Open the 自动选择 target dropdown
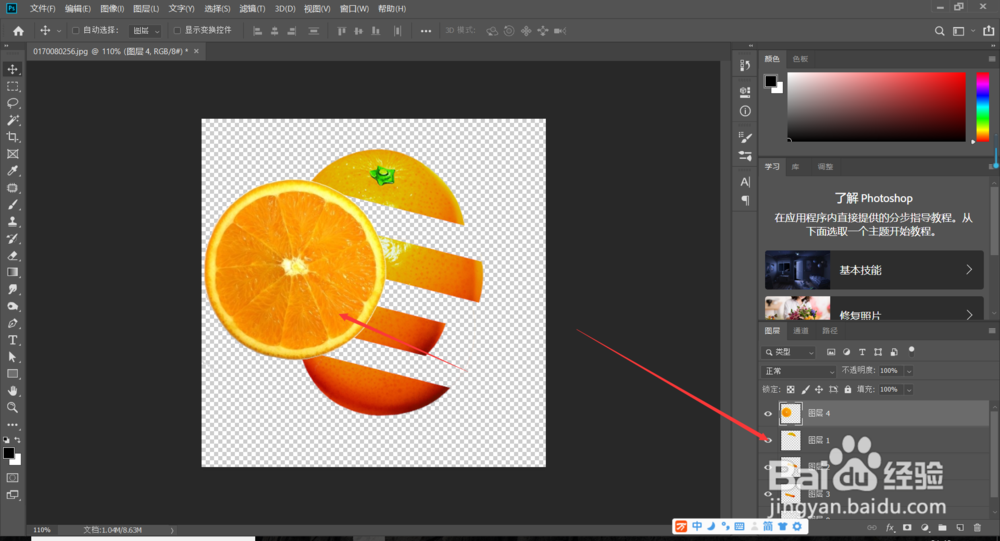Image resolution: width=1000 pixels, height=541 pixels. [x=145, y=31]
